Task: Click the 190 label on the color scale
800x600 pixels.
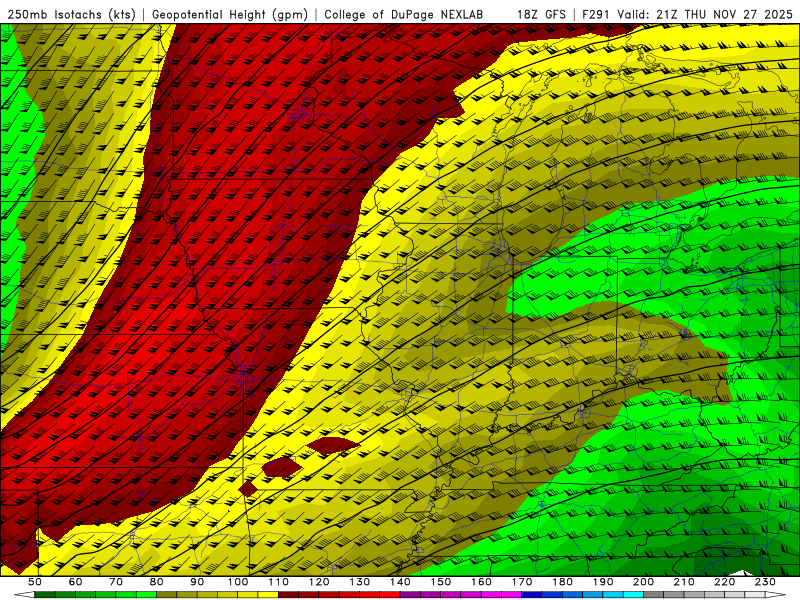Action: (x=604, y=582)
